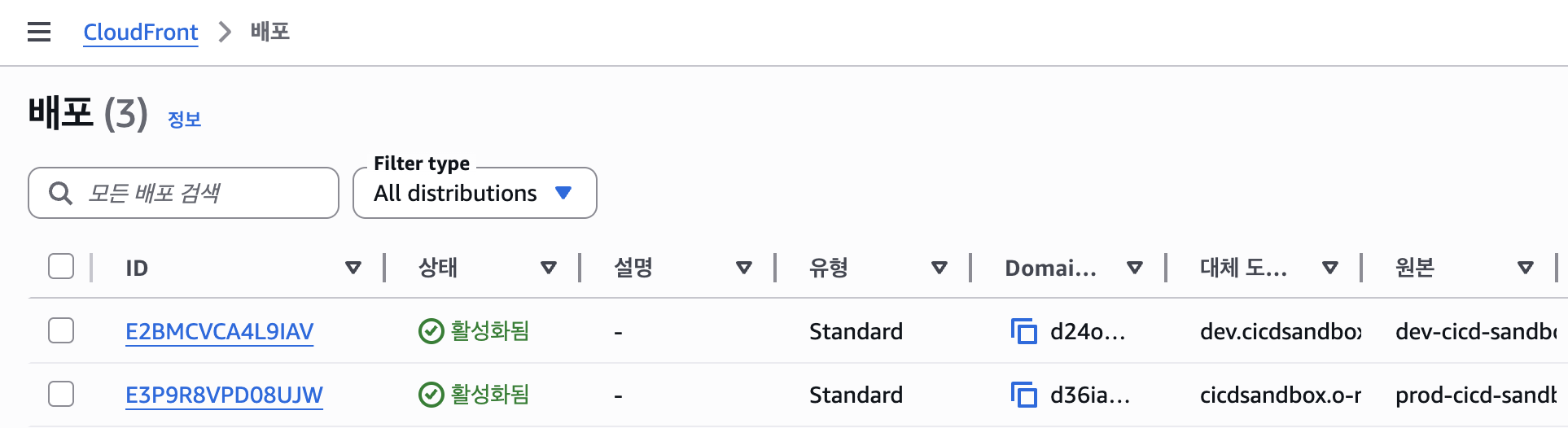Screen dimensions: 1568x428
Task: Sort by the 상태 column arrow
Action: click(549, 268)
